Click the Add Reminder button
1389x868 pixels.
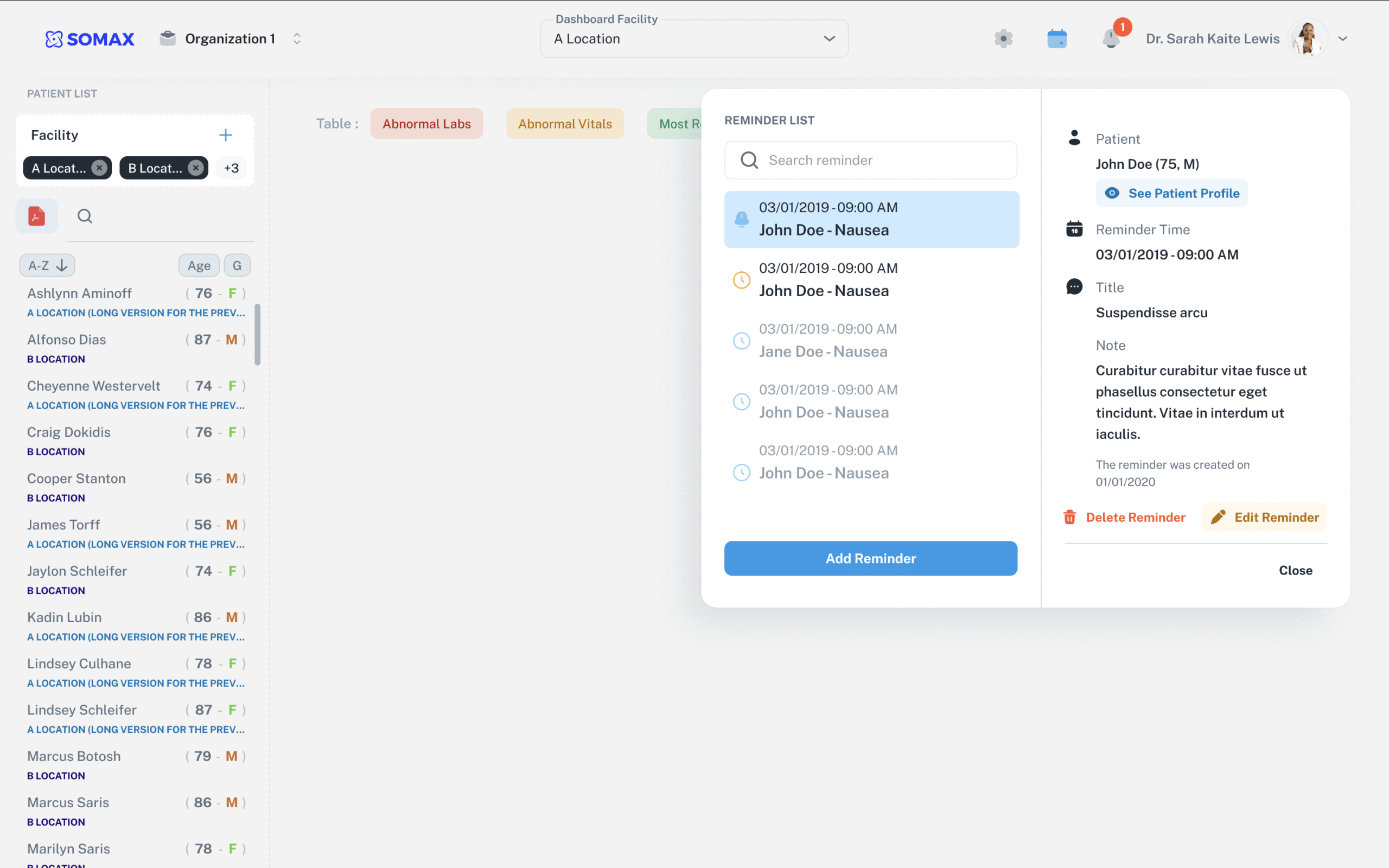870,558
